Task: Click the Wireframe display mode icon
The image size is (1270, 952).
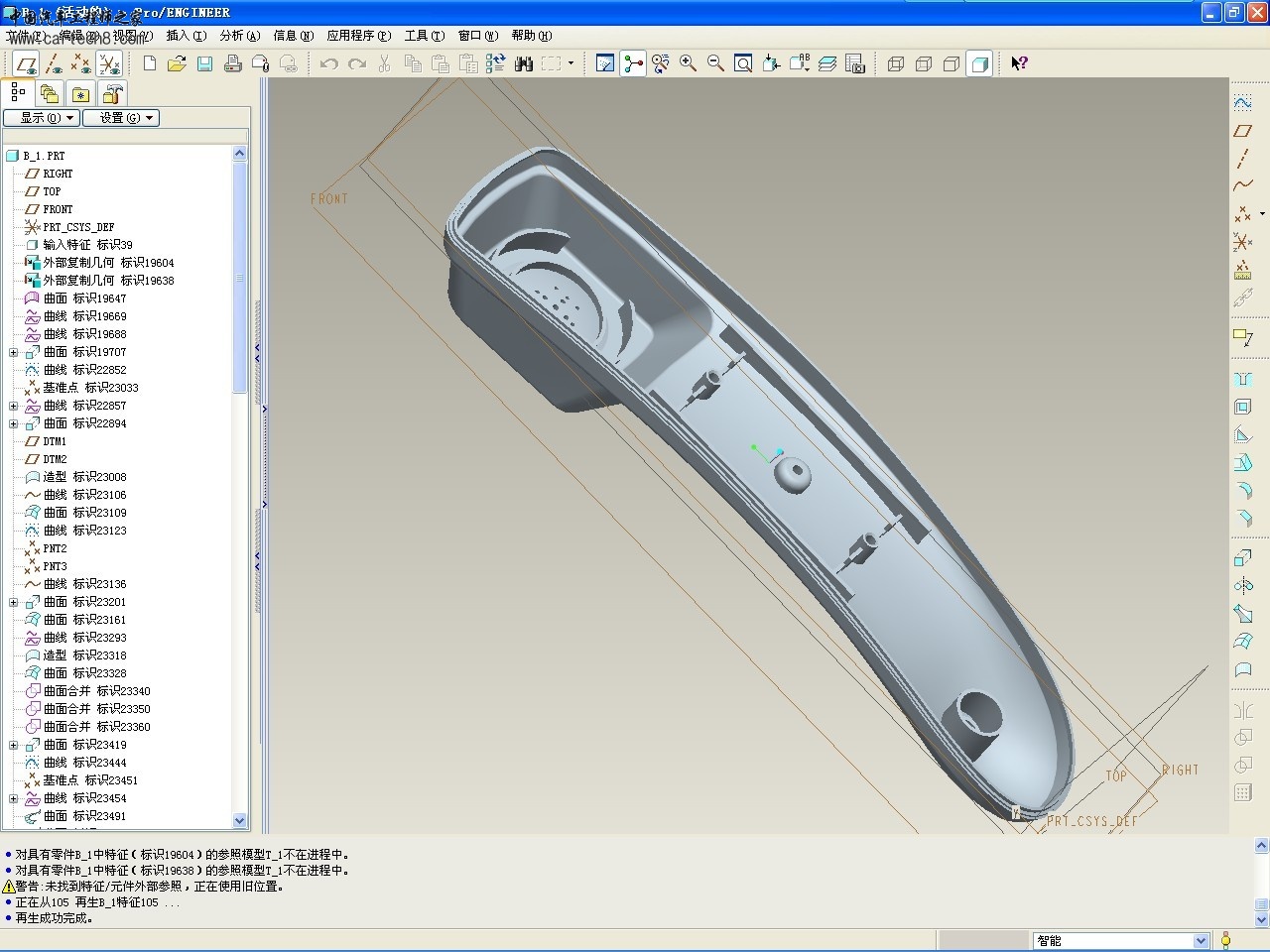Action: click(896, 63)
